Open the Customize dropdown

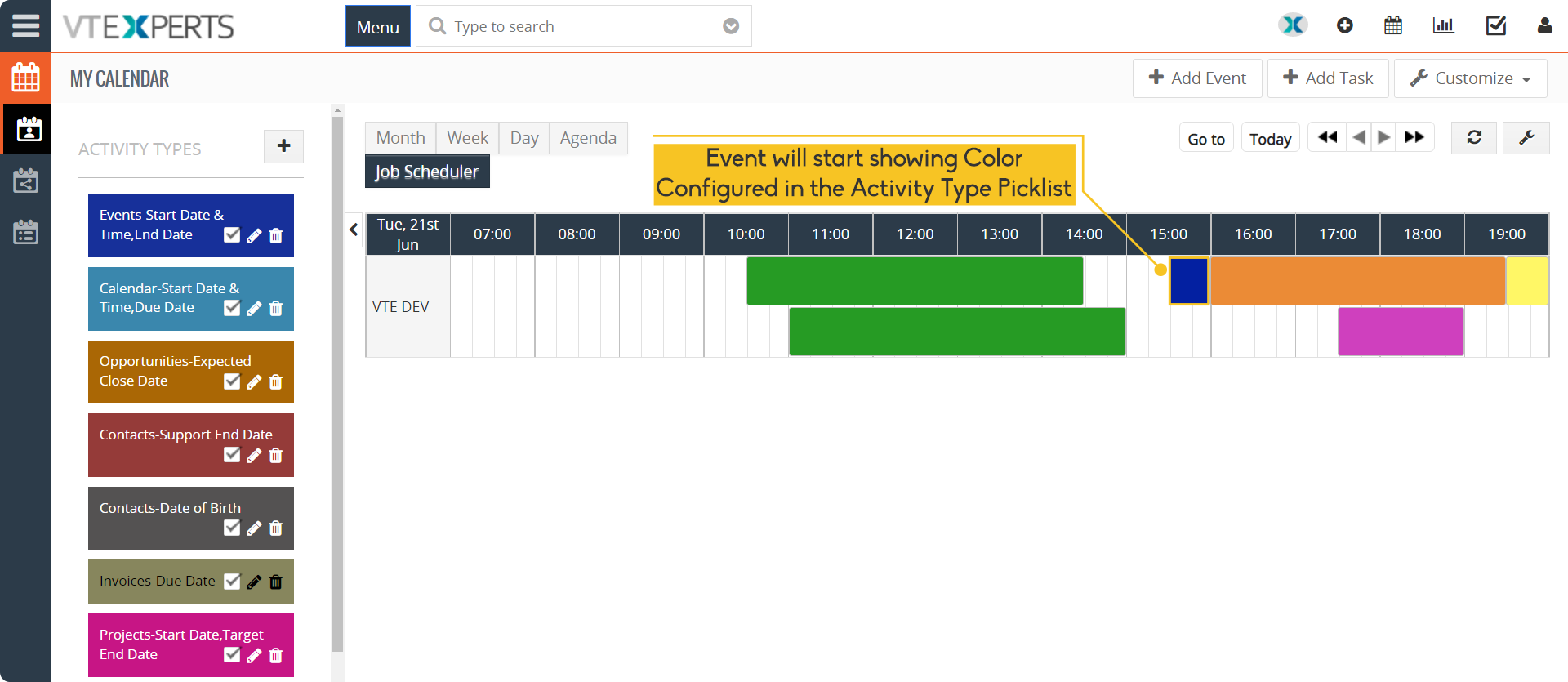point(1471,78)
